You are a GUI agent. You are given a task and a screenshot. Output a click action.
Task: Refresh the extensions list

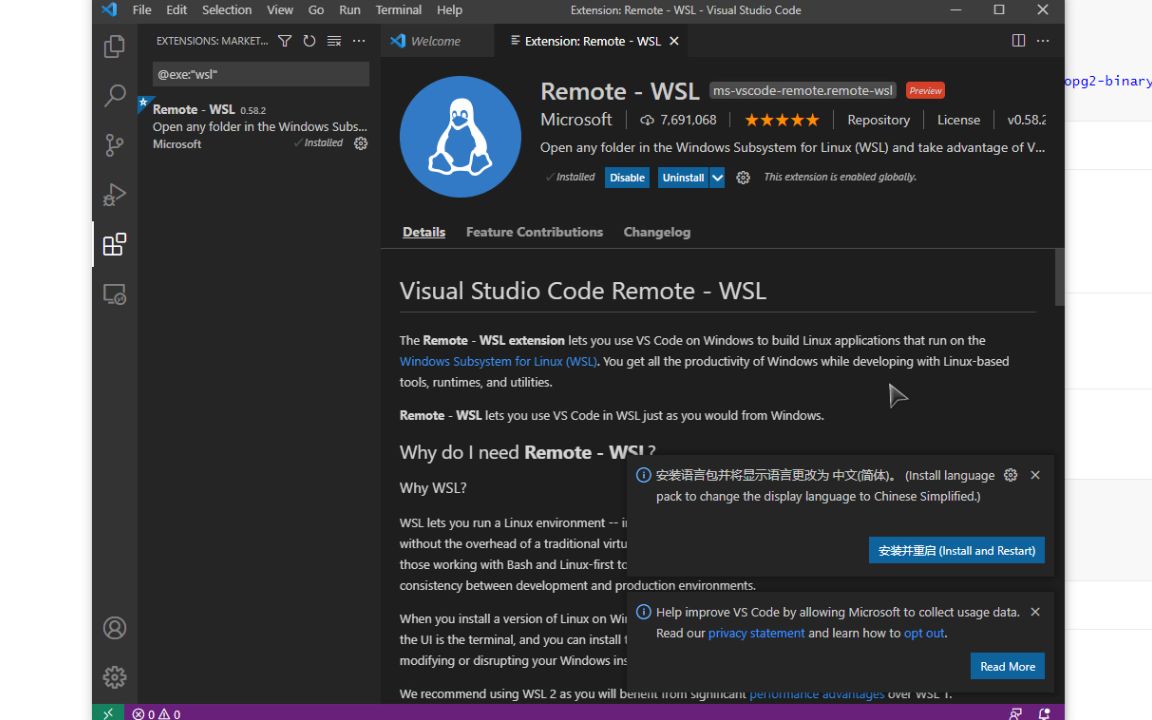(309, 41)
